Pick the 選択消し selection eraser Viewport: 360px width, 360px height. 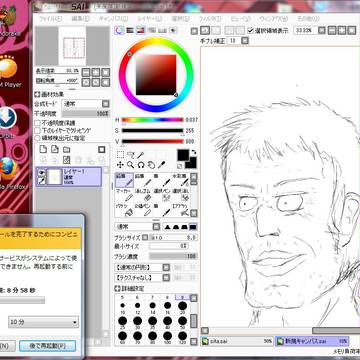pyautogui.click(x=180, y=195)
